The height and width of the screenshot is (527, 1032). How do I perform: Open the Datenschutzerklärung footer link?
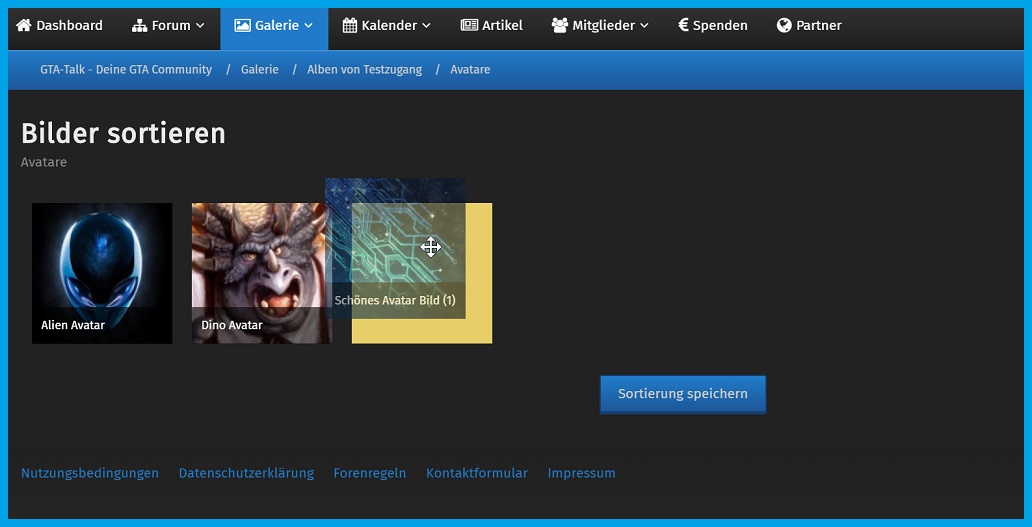pos(246,473)
